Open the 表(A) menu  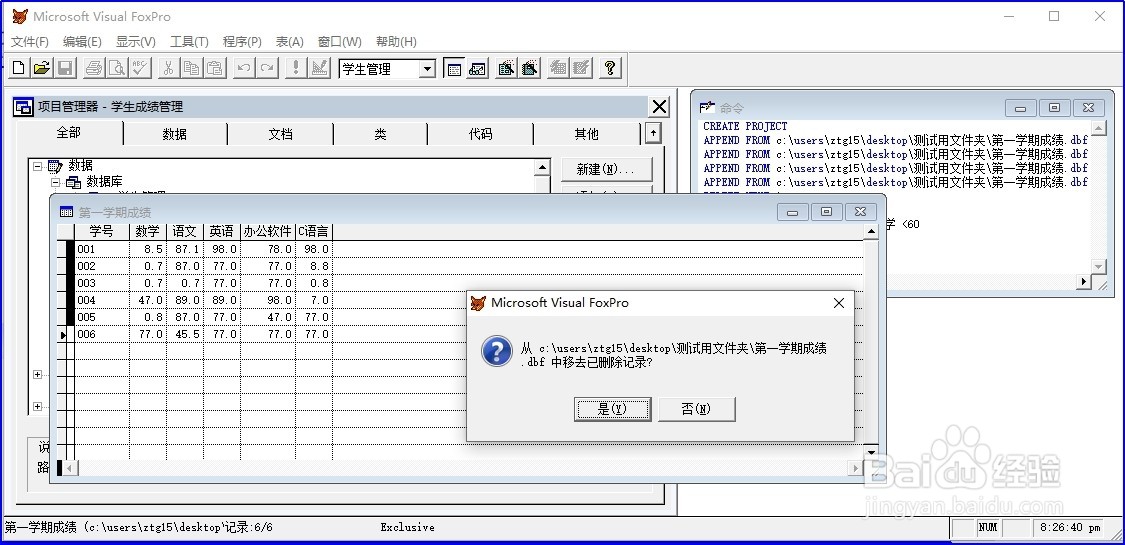click(290, 42)
